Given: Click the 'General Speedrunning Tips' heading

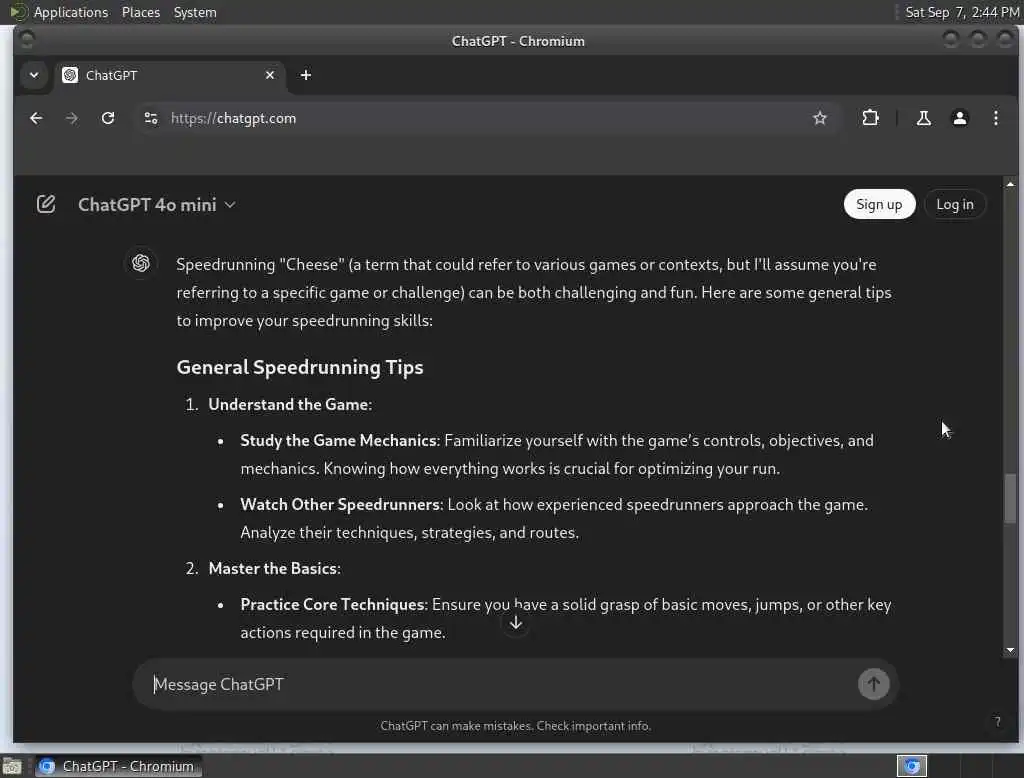Looking at the screenshot, I should point(300,367).
